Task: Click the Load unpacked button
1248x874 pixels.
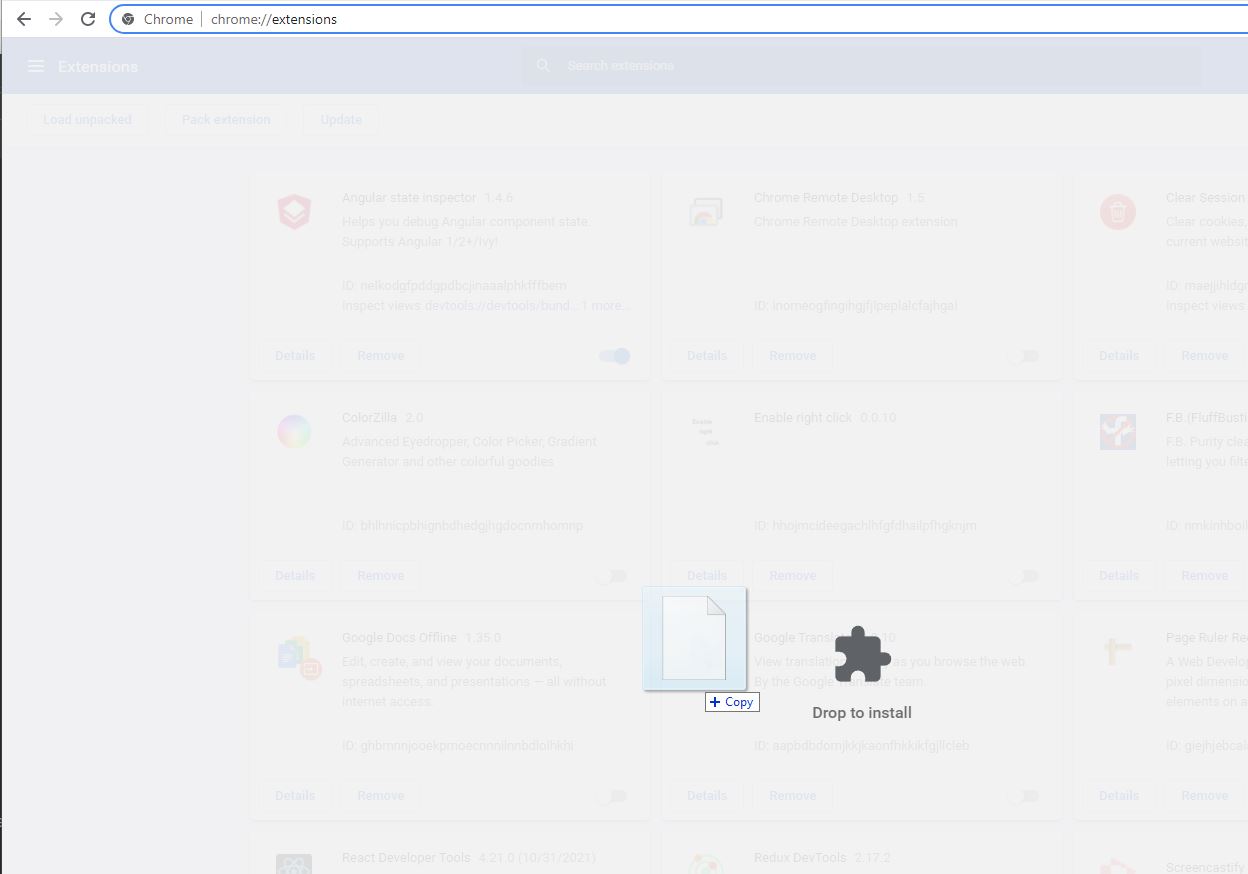Action: pyautogui.click(x=87, y=120)
